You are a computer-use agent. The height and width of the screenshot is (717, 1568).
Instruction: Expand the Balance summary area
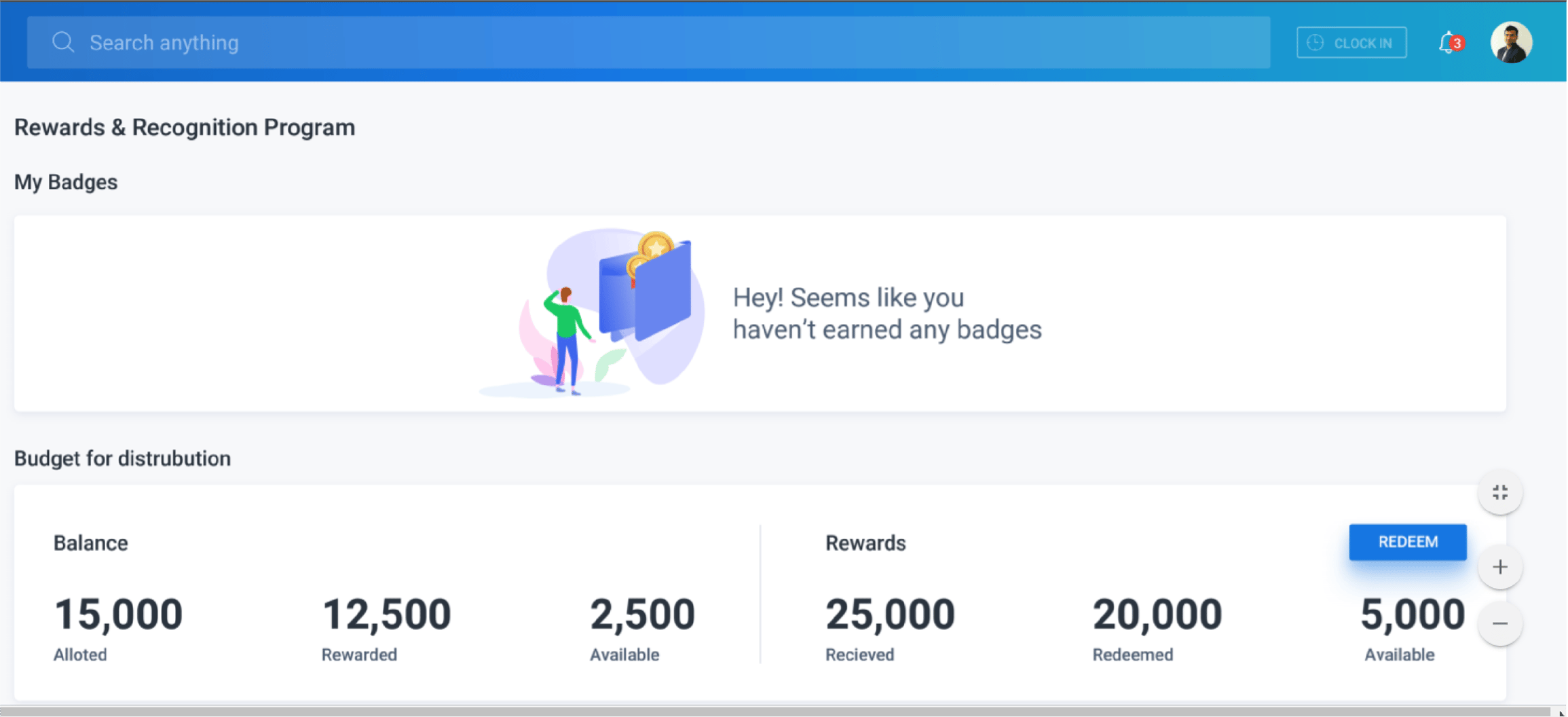[90, 543]
